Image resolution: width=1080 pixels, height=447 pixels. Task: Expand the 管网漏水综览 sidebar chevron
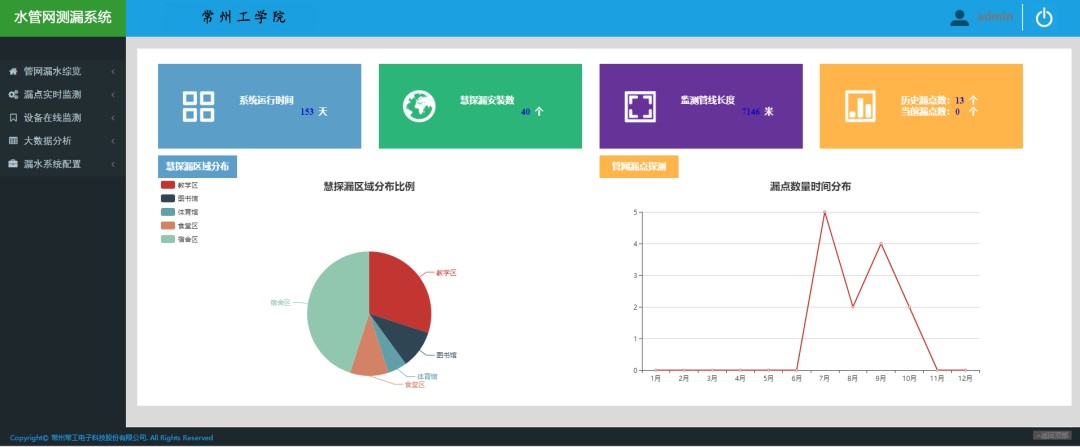[113, 71]
